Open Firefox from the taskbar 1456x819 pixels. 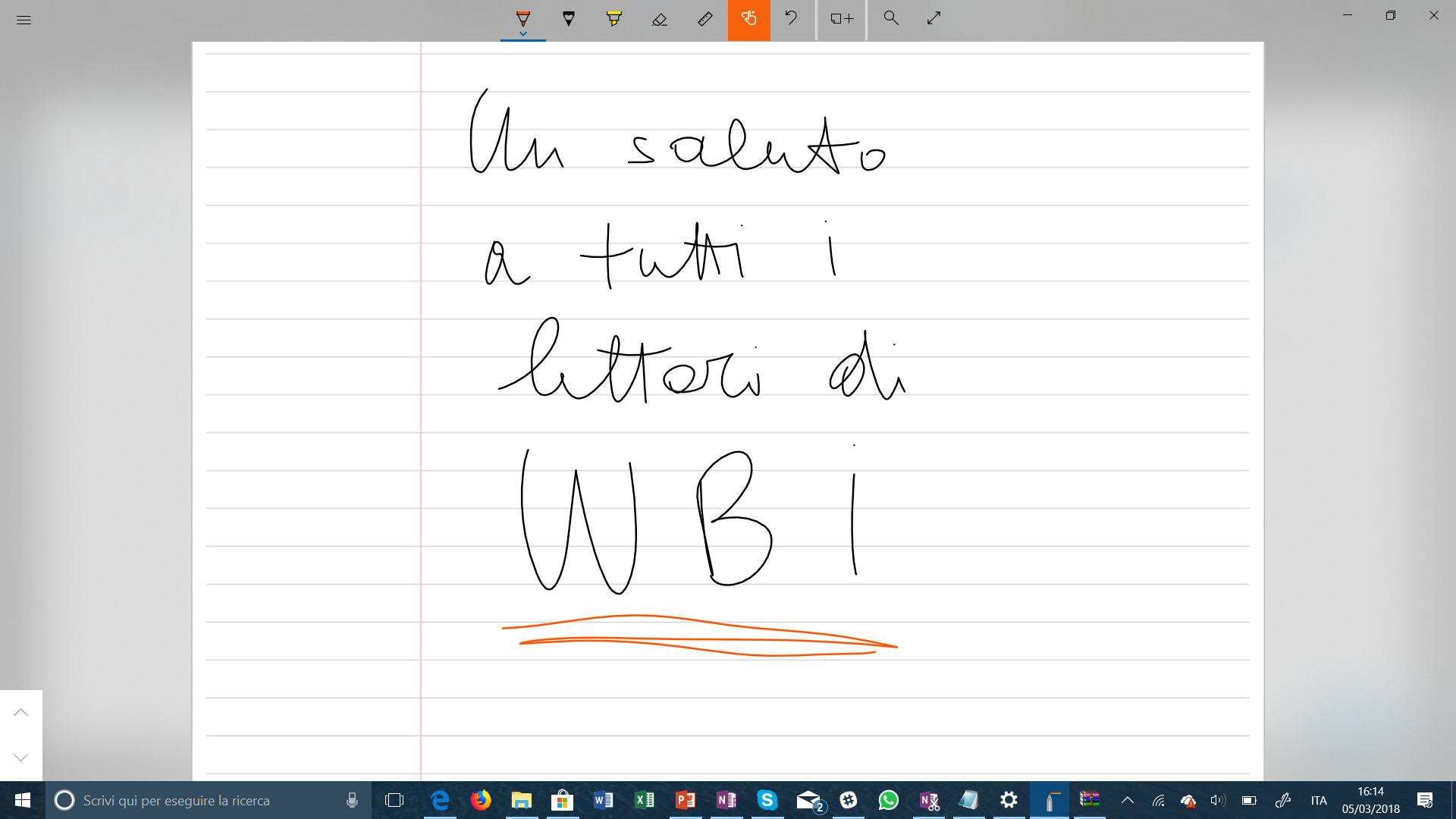click(481, 800)
